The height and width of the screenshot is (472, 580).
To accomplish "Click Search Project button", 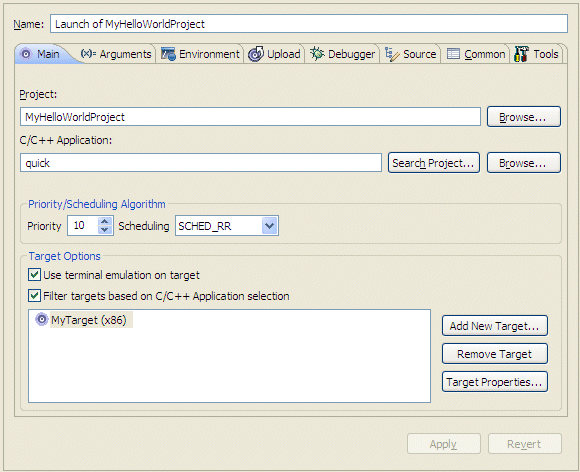I will point(434,163).
